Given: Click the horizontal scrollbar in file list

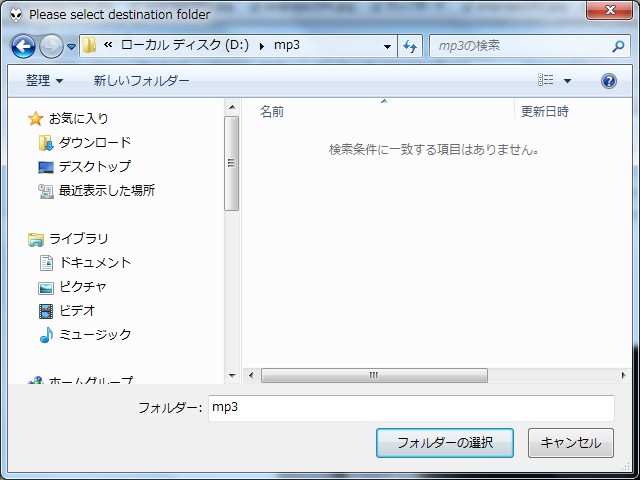Looking at the screenshot, I should click(x=374, y=376).
